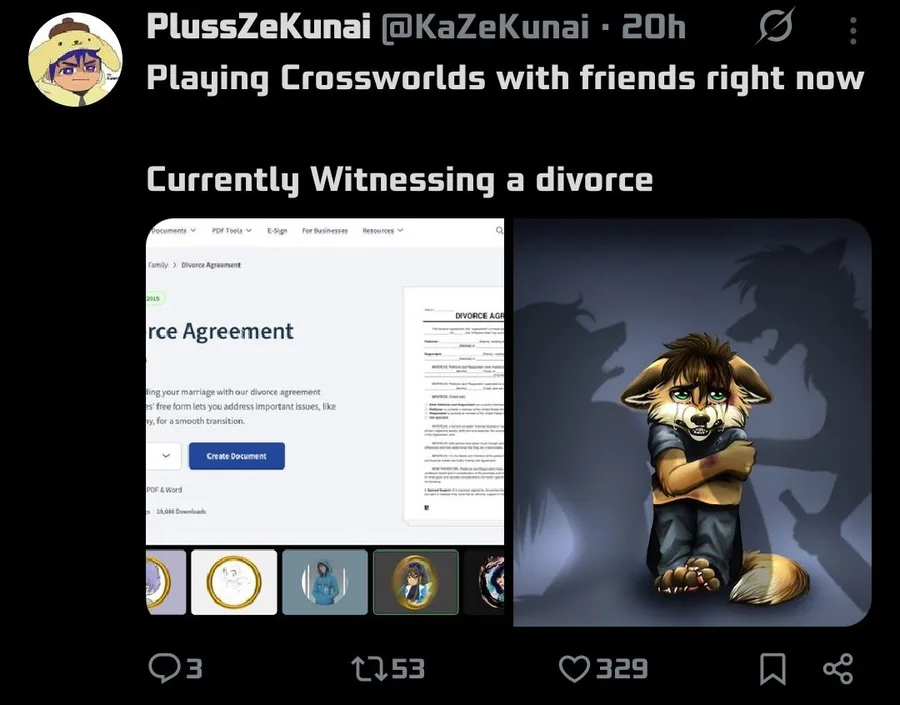This screenshot has width=900, height=705.
Task: Select the E-Sign menu item
Action: (277, 230)
